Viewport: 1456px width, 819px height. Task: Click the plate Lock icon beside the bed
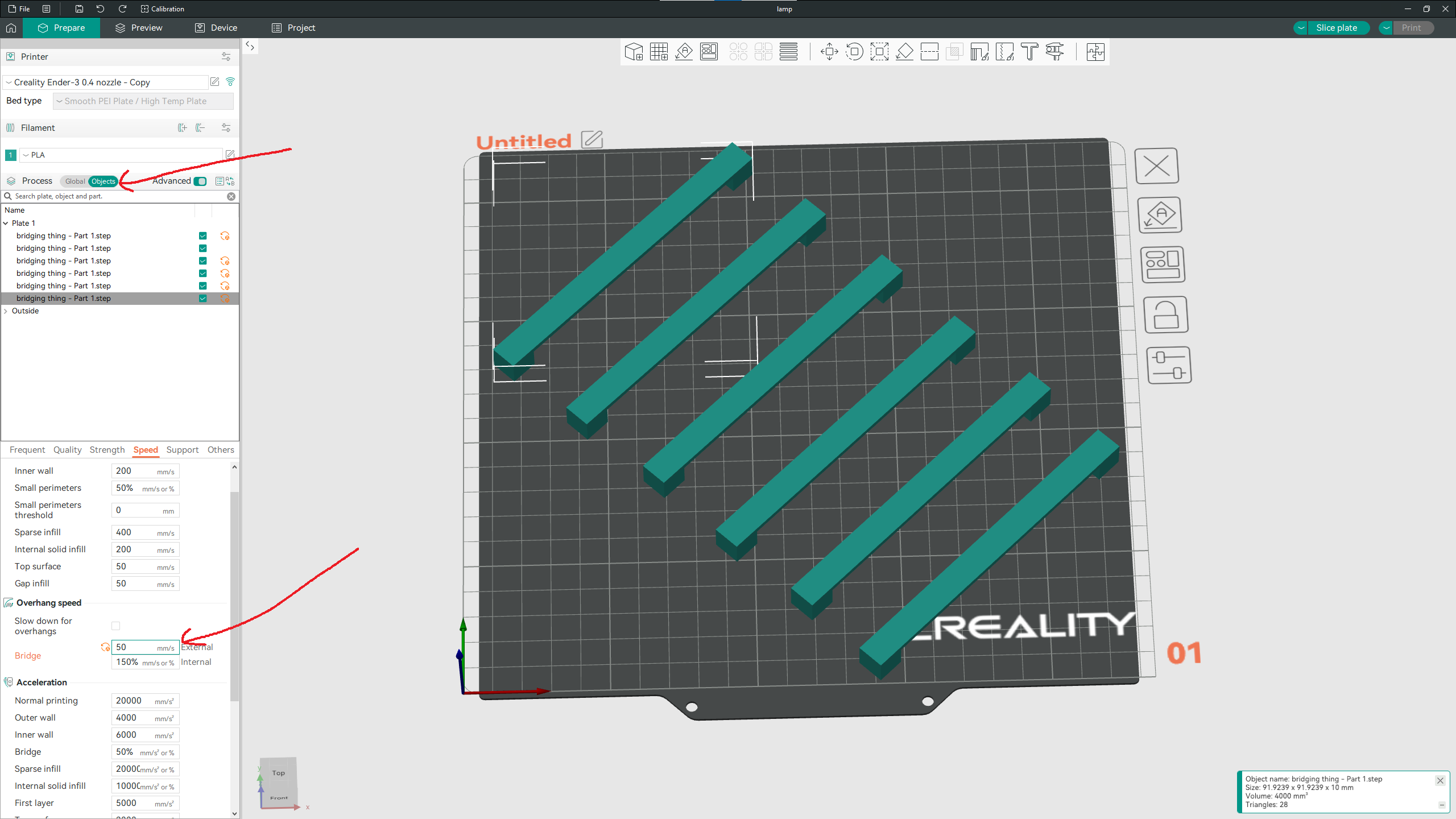1166,315
